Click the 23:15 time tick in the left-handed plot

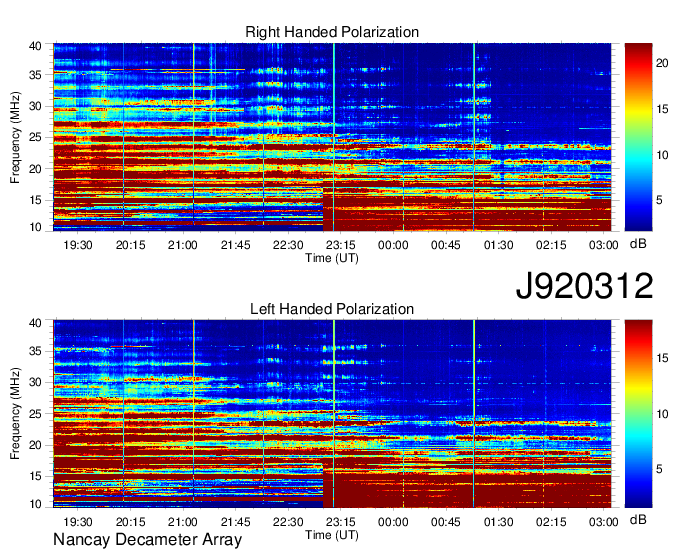point(340,522)
